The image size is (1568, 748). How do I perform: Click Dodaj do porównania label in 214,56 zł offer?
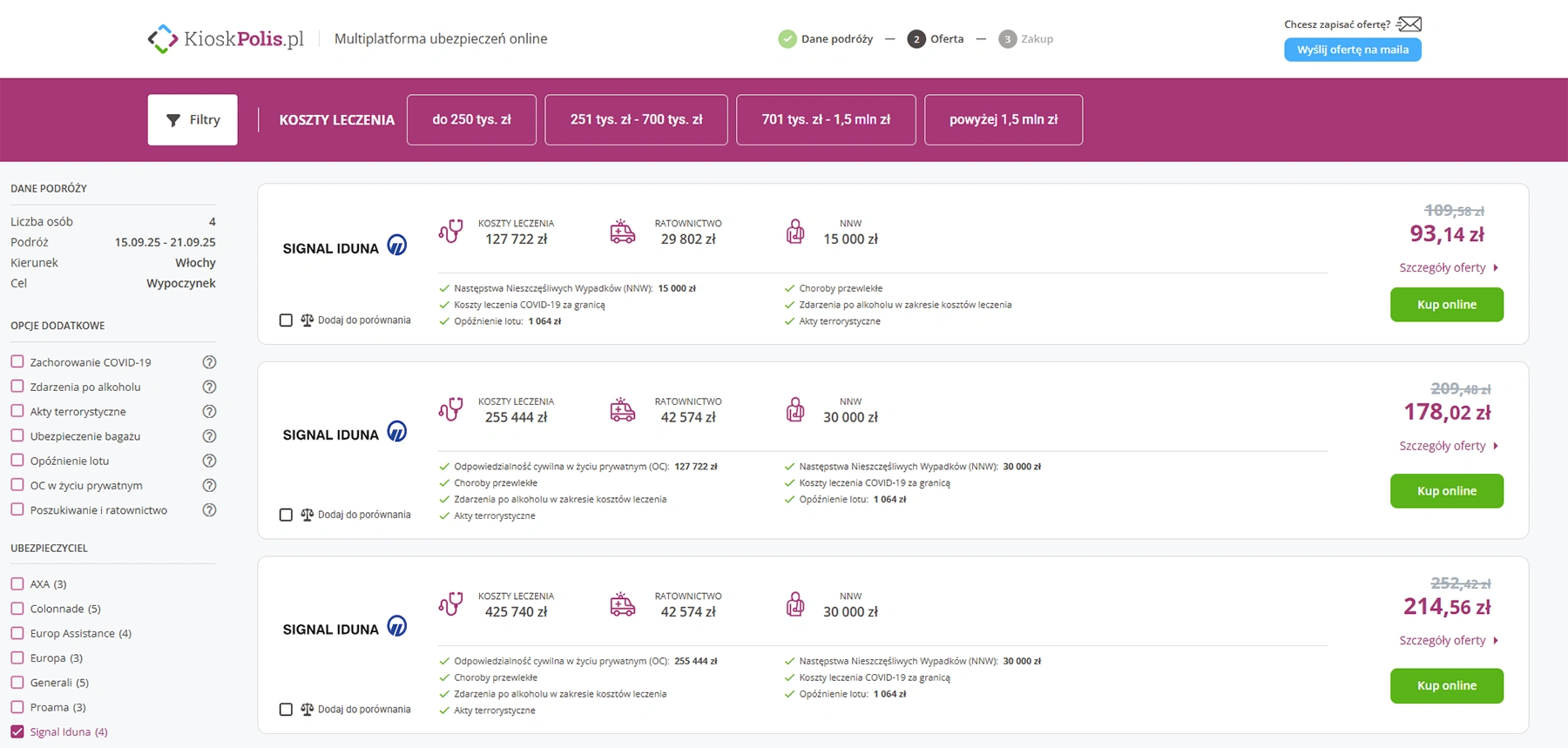364,710
